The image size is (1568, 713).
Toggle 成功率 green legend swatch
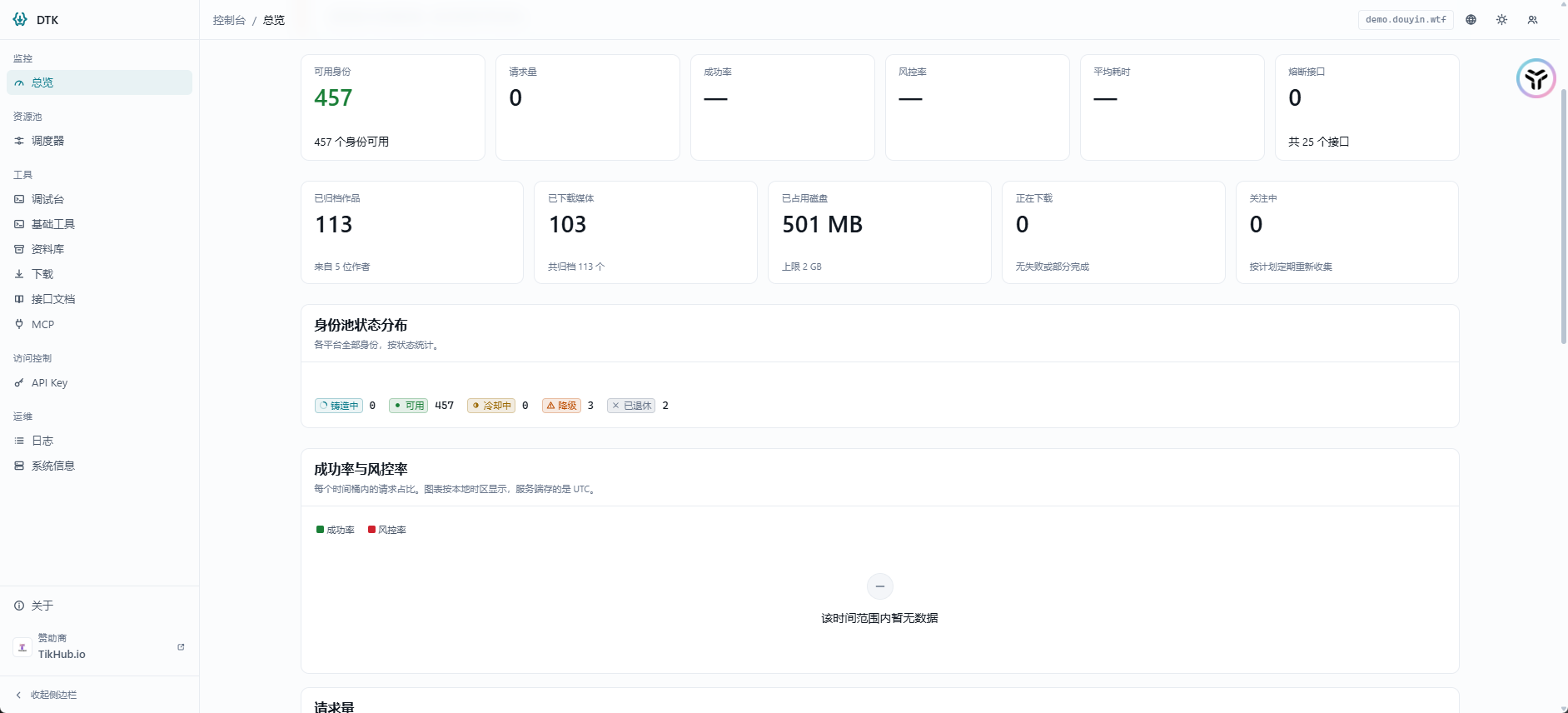click(x=320, y=529)
